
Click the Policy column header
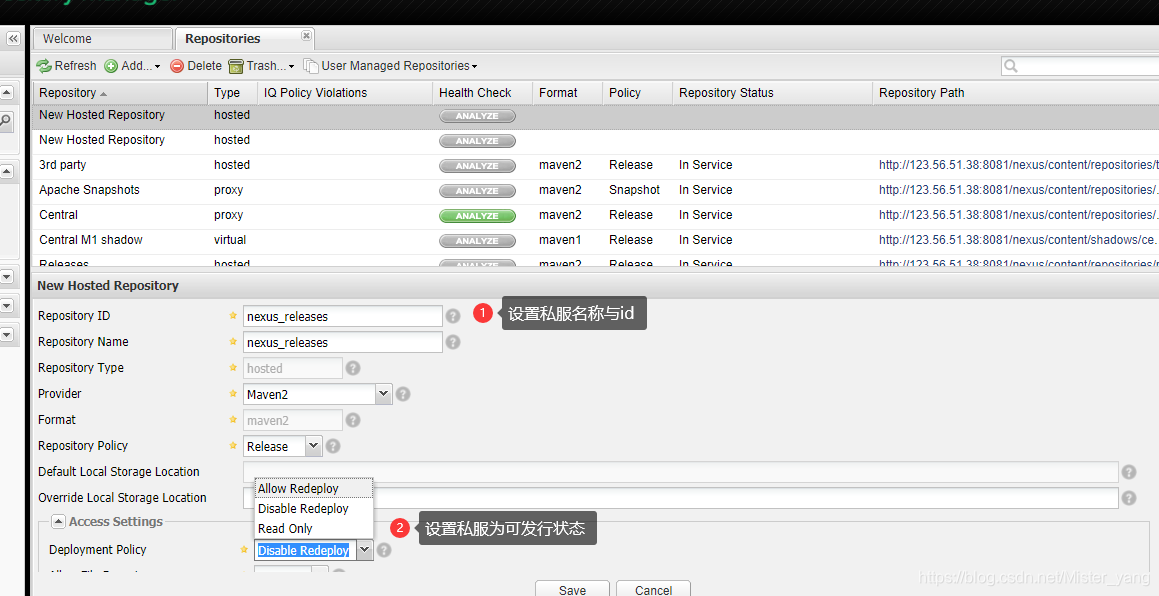click(x=638, y=92)
